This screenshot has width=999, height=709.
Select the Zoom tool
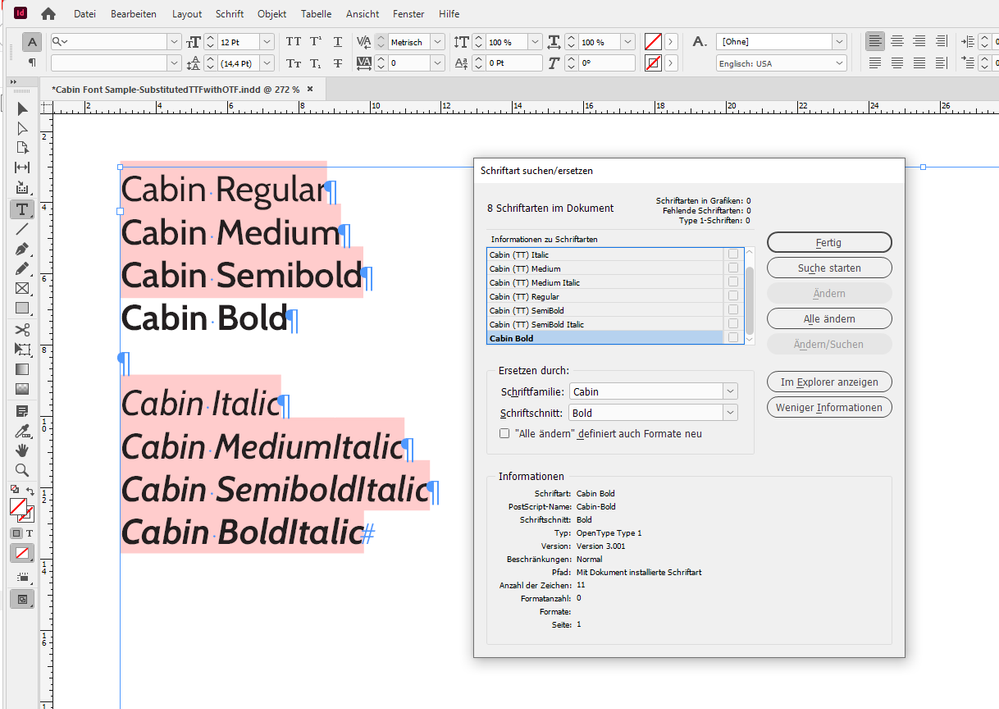click(21, 470)
